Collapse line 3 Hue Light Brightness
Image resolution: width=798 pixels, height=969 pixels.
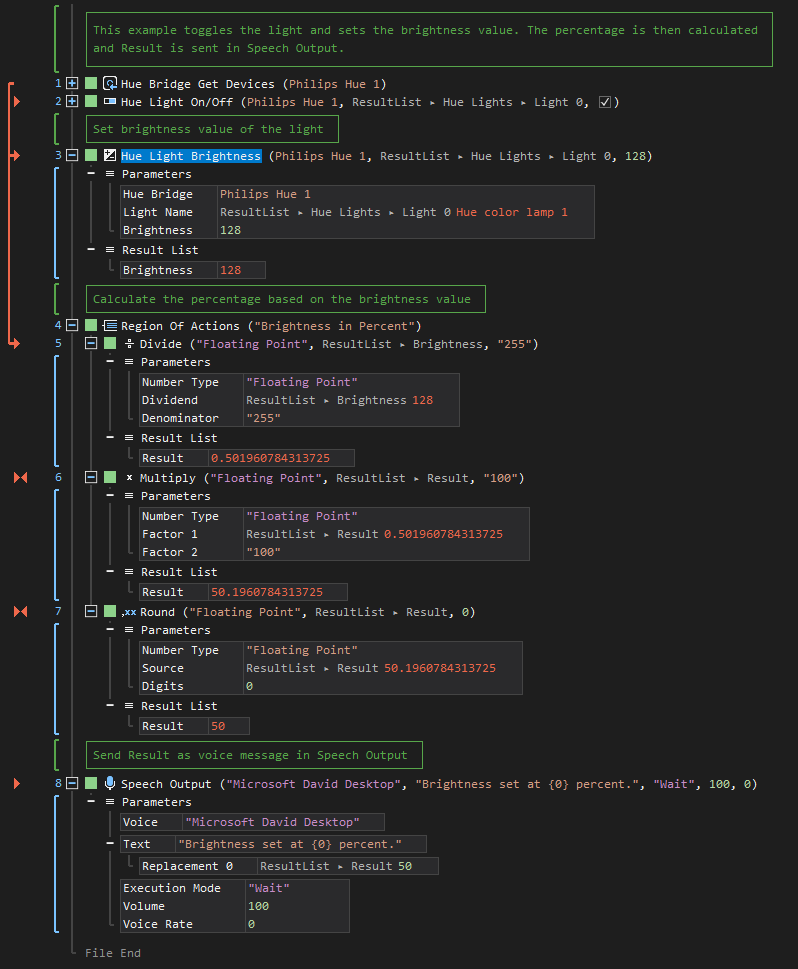pos(72,156)
